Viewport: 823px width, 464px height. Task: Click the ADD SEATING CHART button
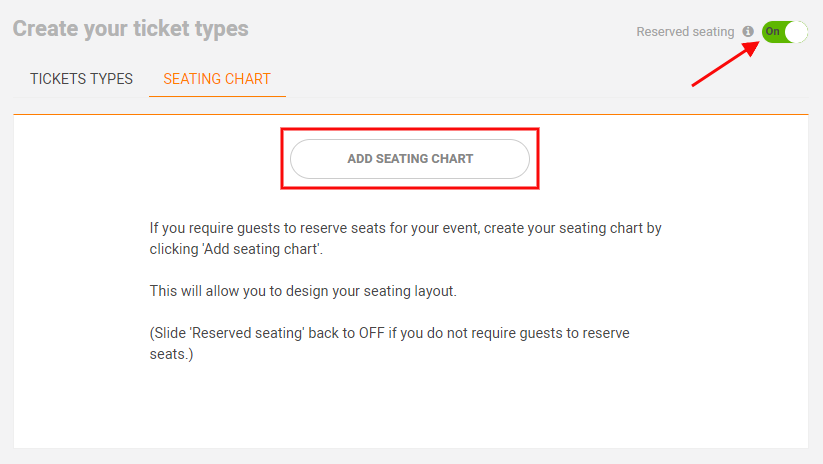point(410,159)
